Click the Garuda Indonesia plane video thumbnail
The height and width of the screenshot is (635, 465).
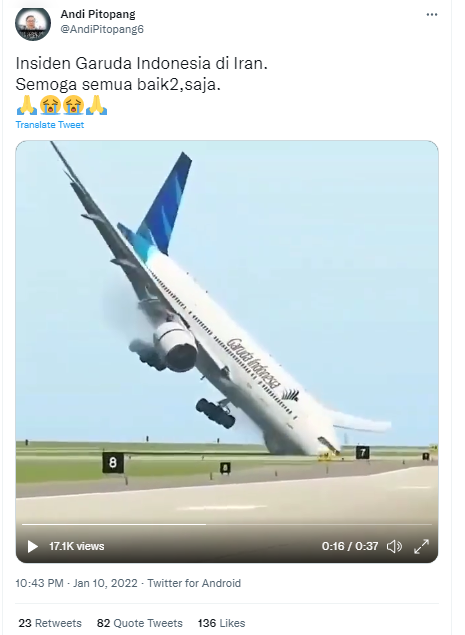coord(227,332)
